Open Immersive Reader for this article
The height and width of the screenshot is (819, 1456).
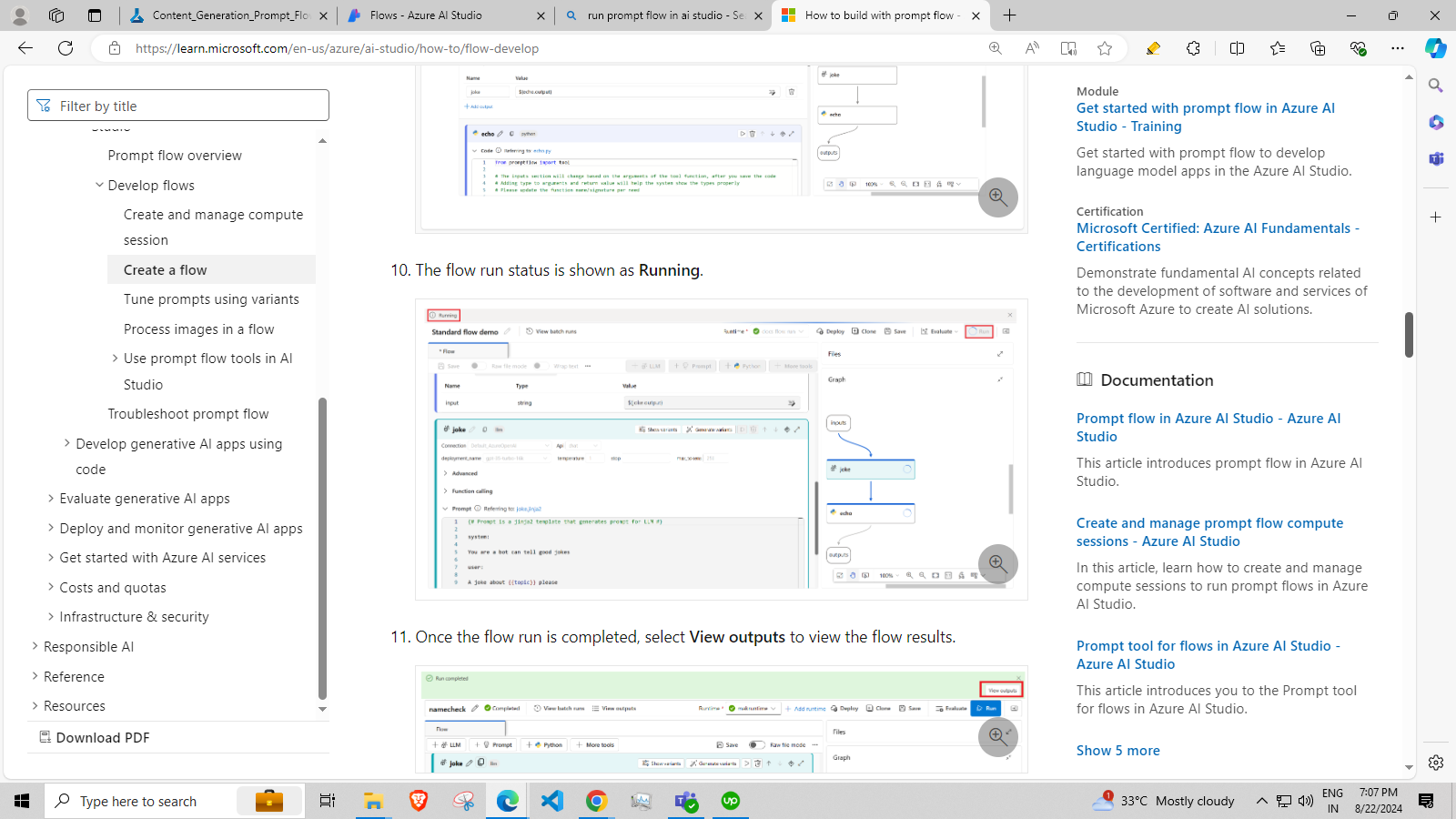tap(1067, 48)
